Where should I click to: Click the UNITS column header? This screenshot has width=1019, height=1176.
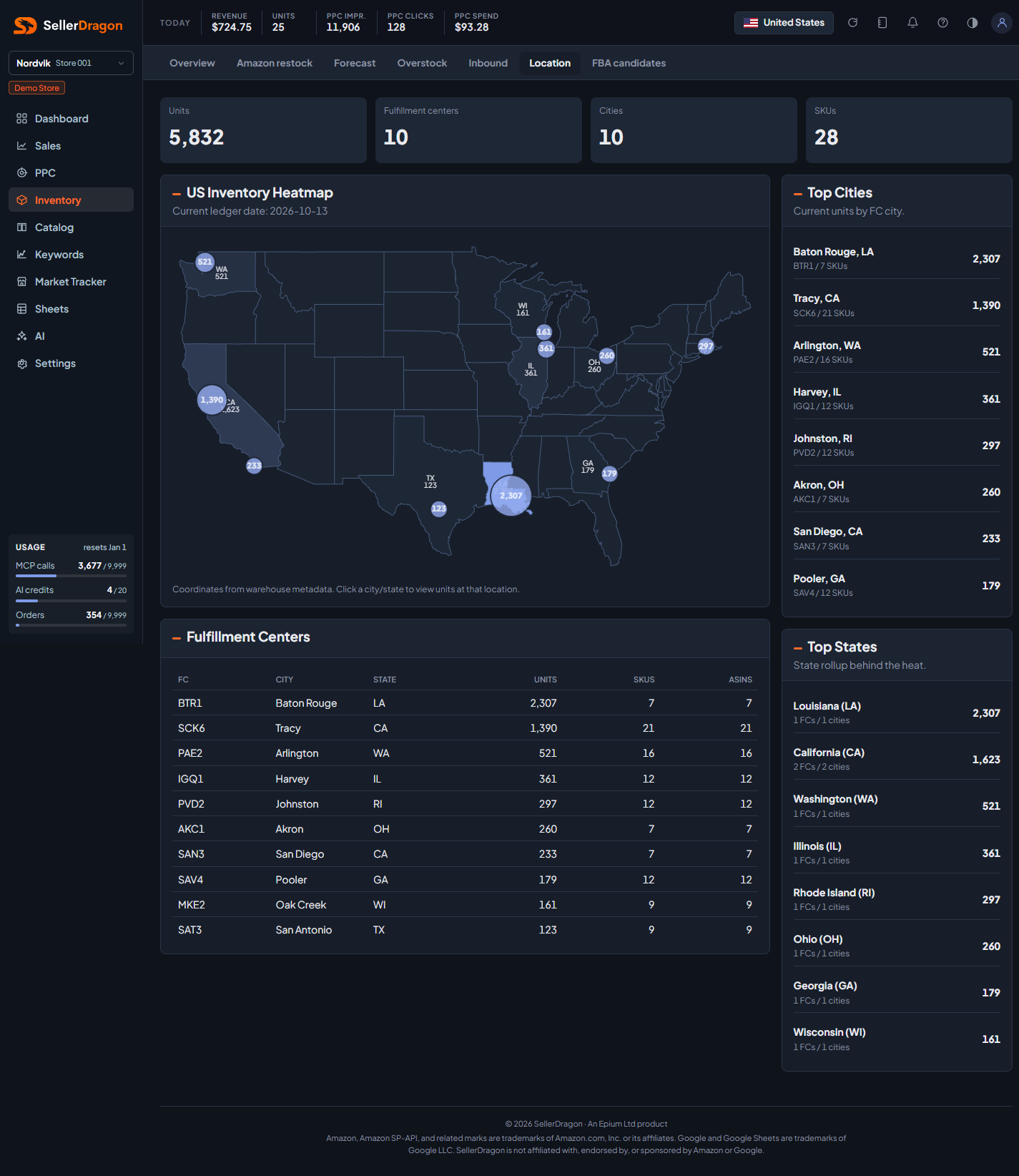click(x=545, y=680)
